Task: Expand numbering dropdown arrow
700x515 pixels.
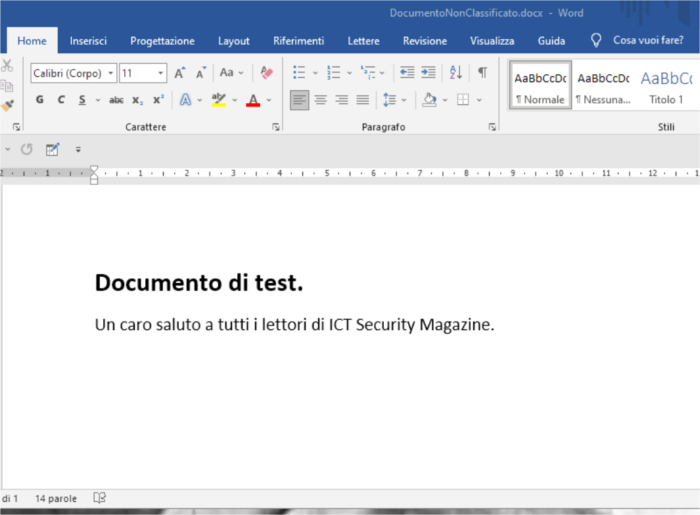Action: pos(349,73)
